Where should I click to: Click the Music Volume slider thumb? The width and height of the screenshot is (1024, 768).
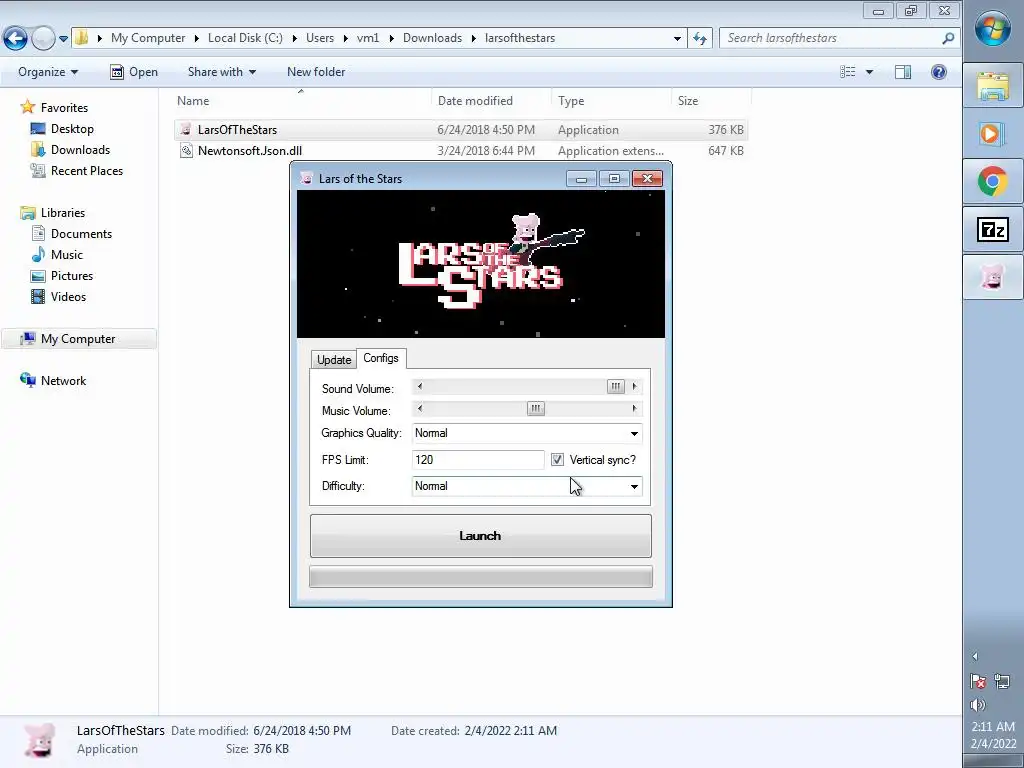[536, 409]
